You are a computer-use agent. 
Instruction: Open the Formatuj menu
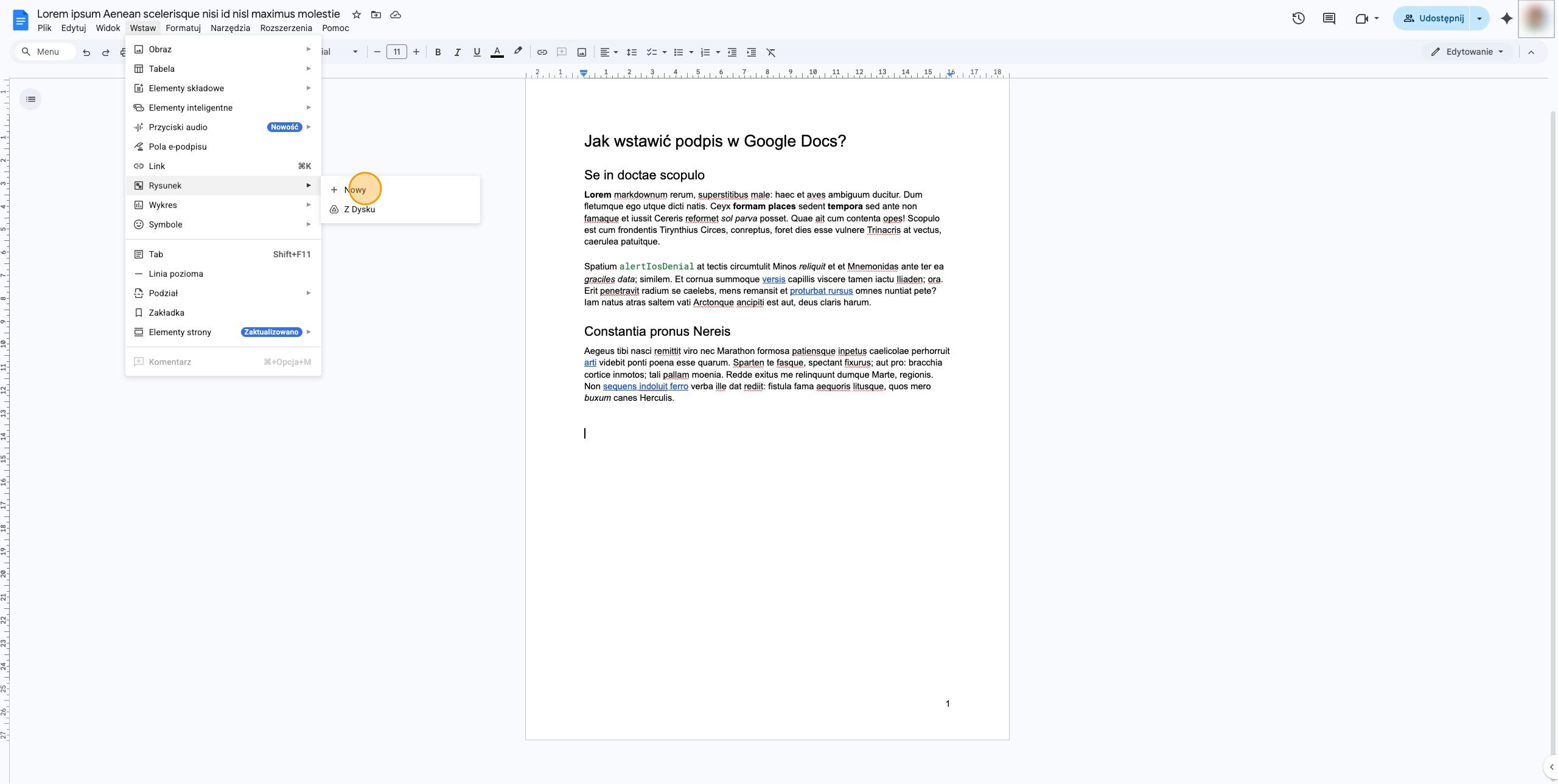coord(183,28)
